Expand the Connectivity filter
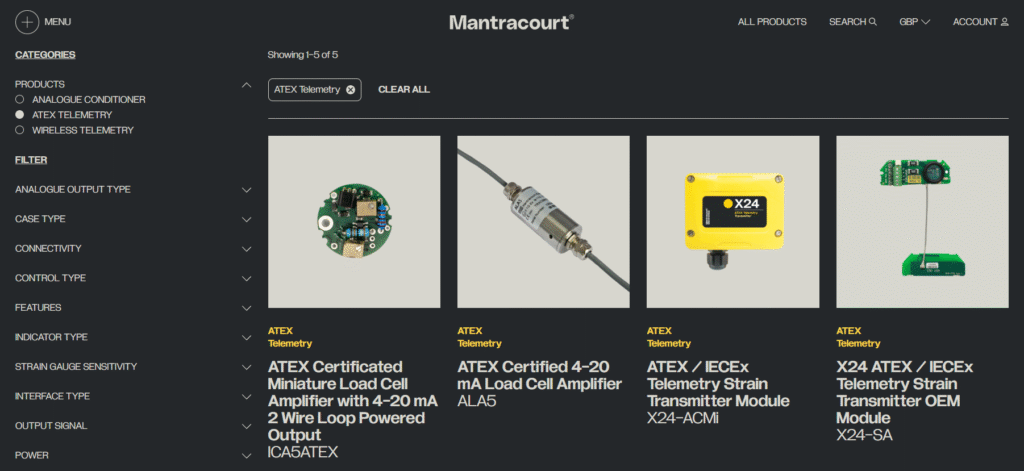This screenshot has height=471, width=1024. (246, 249)
